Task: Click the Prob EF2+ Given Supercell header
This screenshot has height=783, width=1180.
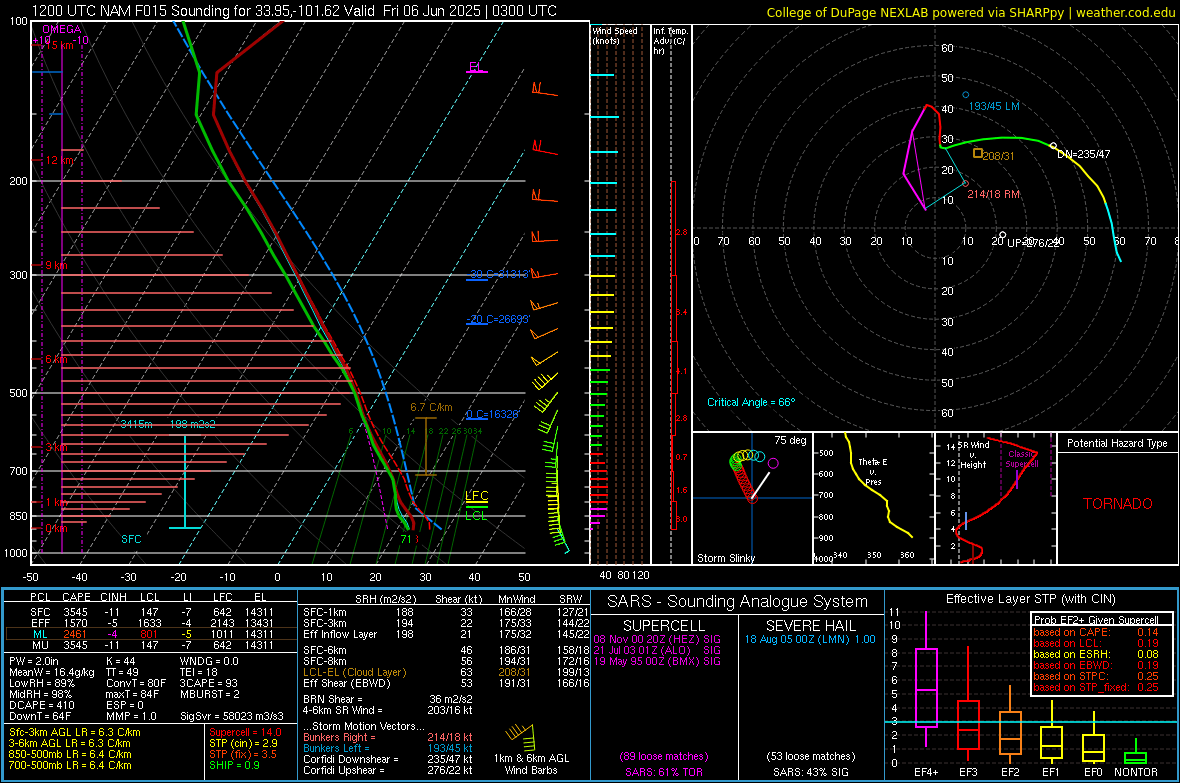Action: 1096,620
